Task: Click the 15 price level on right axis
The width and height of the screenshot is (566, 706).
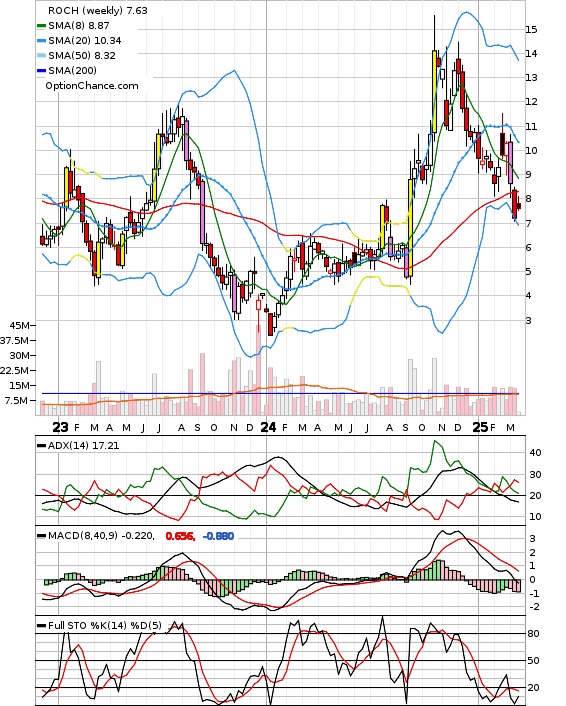Action: click(531, 30)
